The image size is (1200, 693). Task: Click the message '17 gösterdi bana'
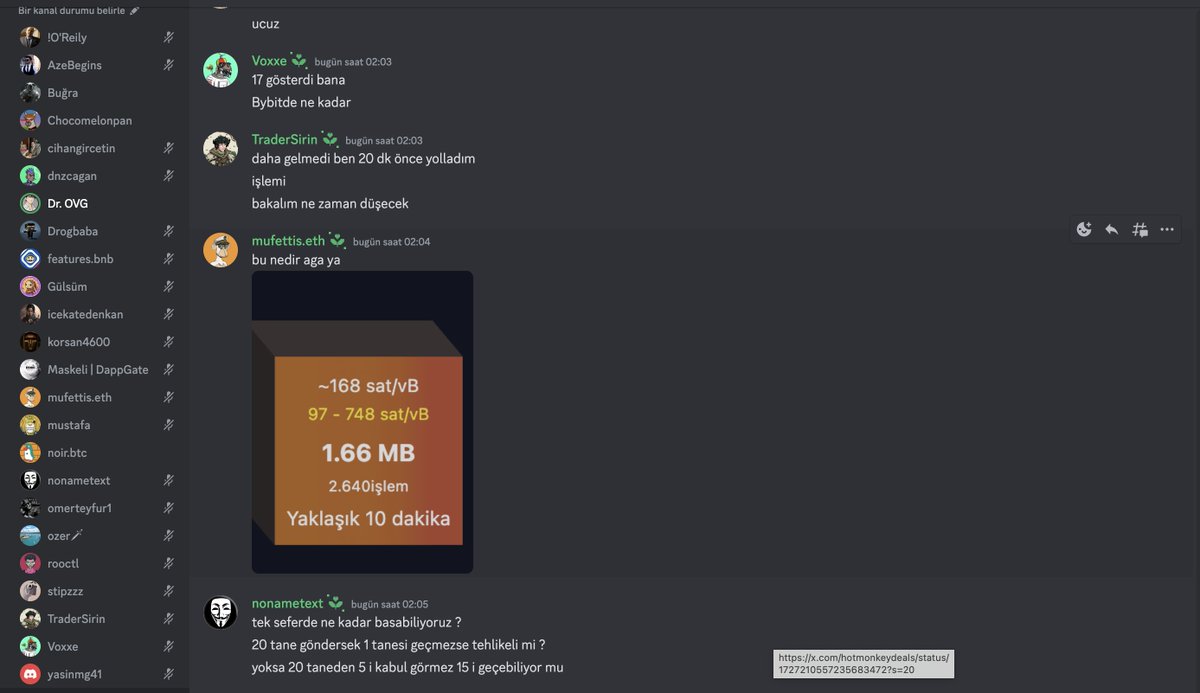tap(299, 80)
